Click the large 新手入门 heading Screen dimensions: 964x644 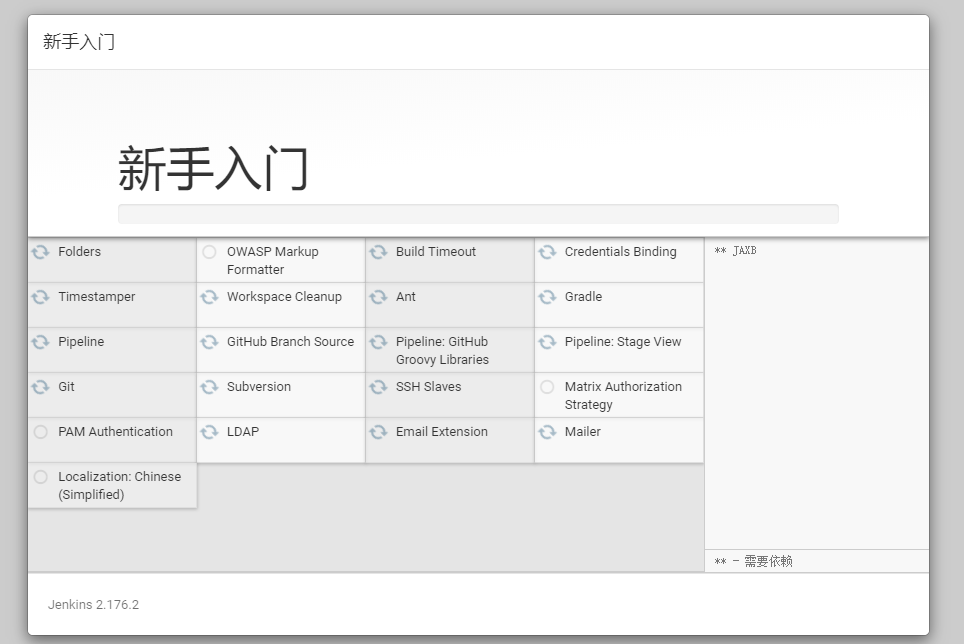tap(213, 168)
